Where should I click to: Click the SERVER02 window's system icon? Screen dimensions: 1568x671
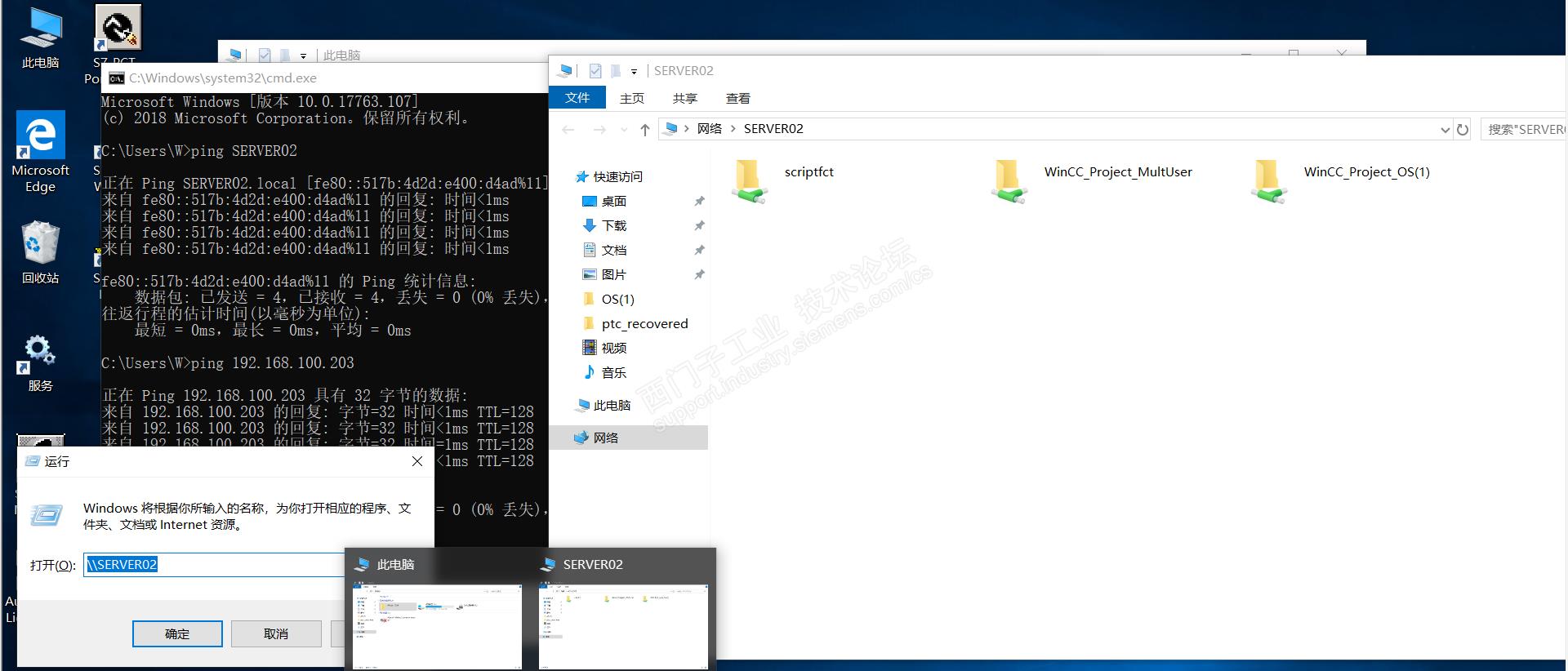coord(565,71)
